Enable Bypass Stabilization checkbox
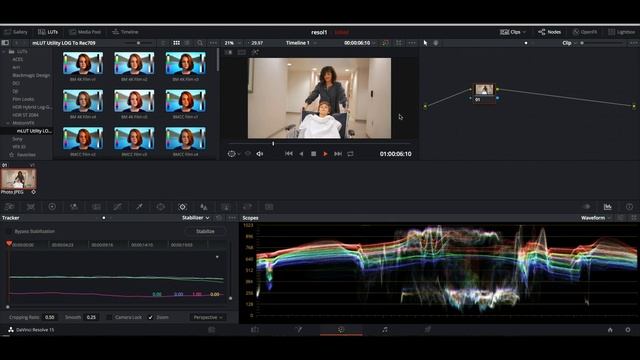Image resolution: width=640 pixels, height=360 pixels. [9, 231]
